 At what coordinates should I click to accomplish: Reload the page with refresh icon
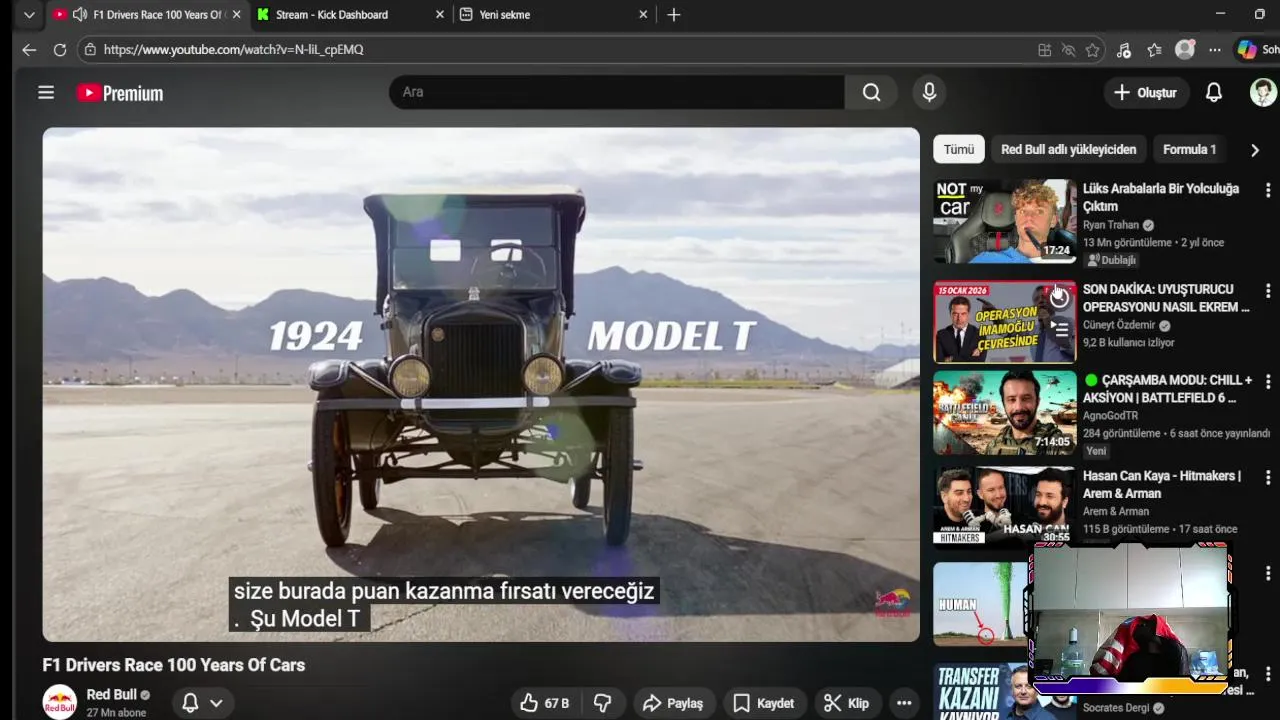60,49
